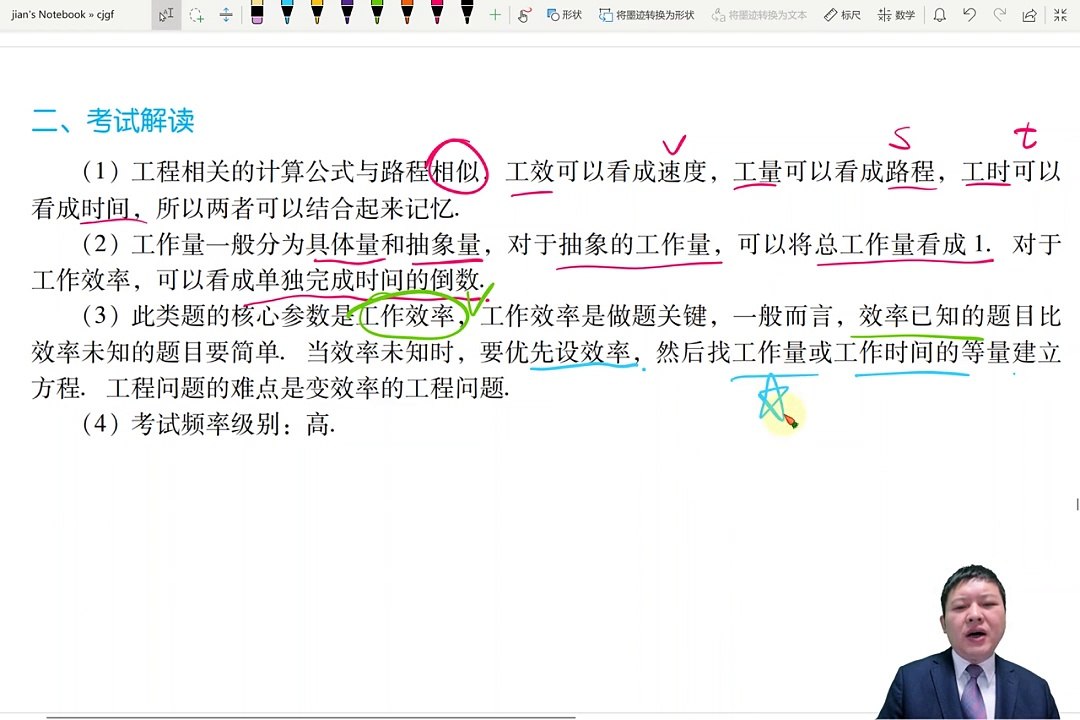1080x720 pixels.
Task: Open the 数学 math assistant
Action: click(896, 14)
